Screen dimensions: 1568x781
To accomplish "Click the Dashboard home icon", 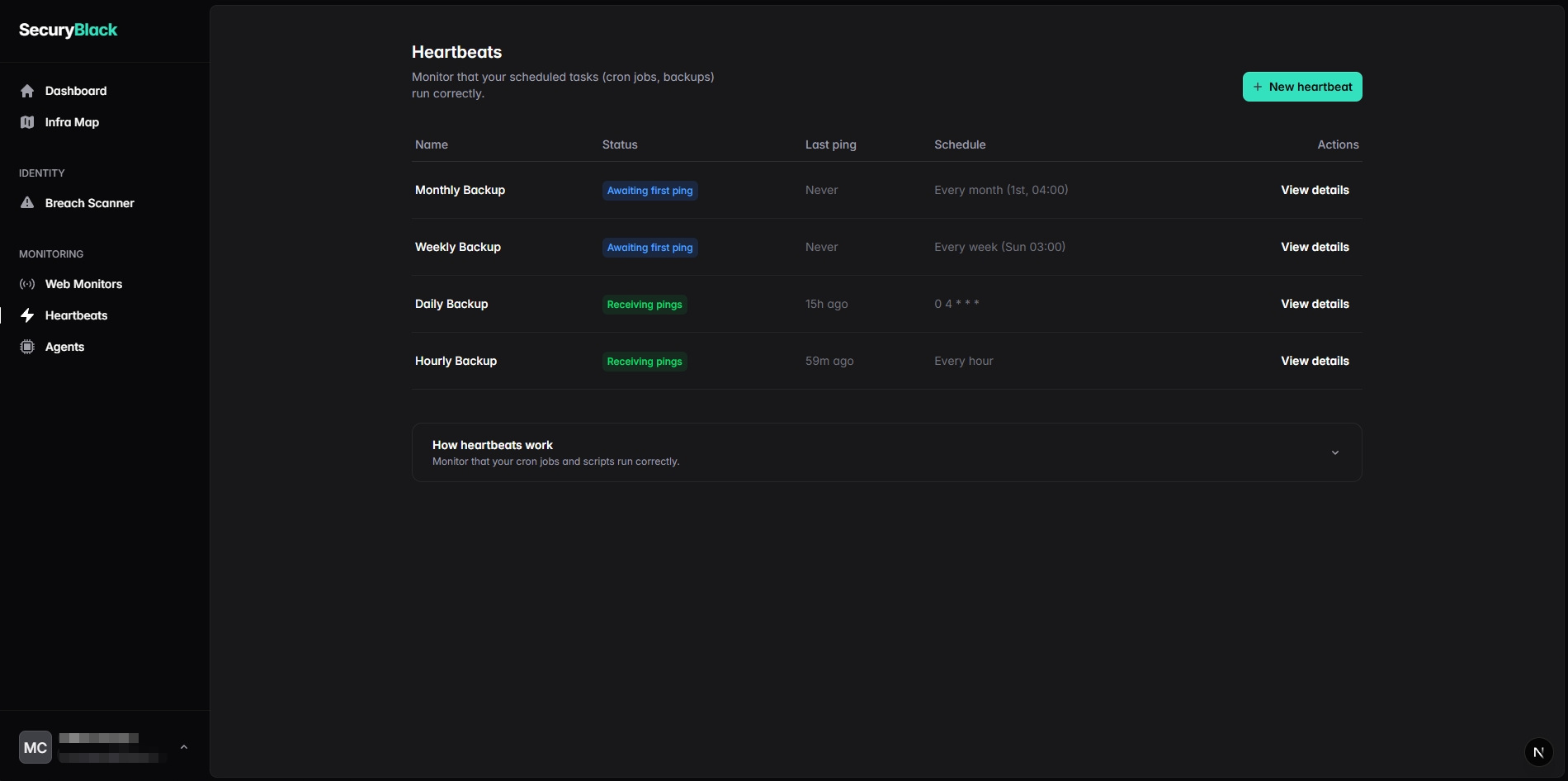I will coord(27,91).
